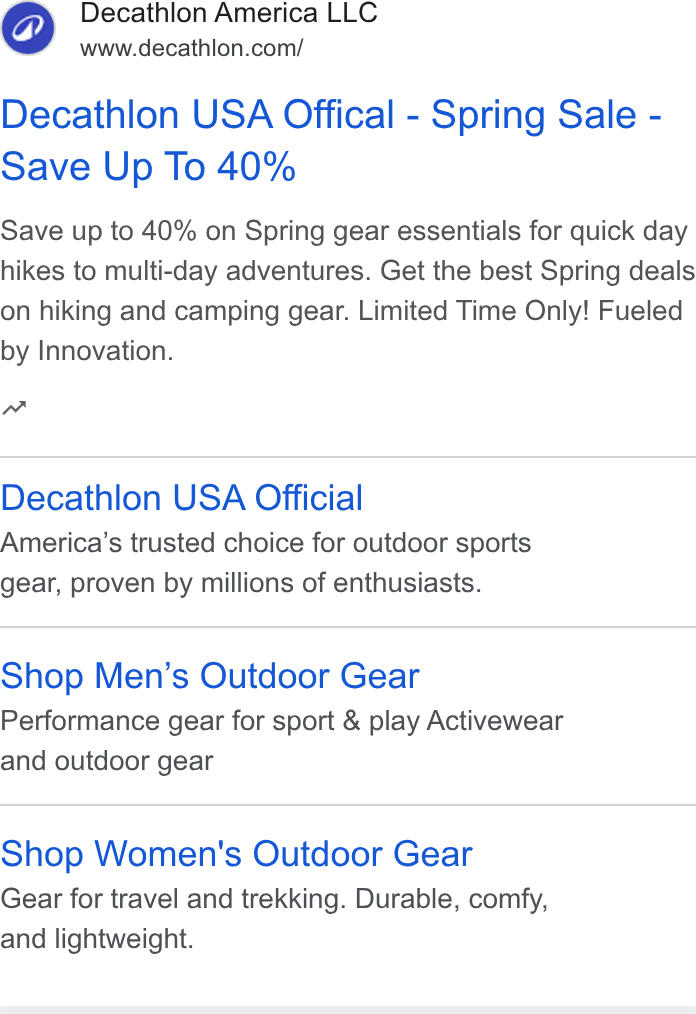Open the "Shop Women's Outdoor Gear" sitelink
696x1014 pixels.
coord(237,854)
